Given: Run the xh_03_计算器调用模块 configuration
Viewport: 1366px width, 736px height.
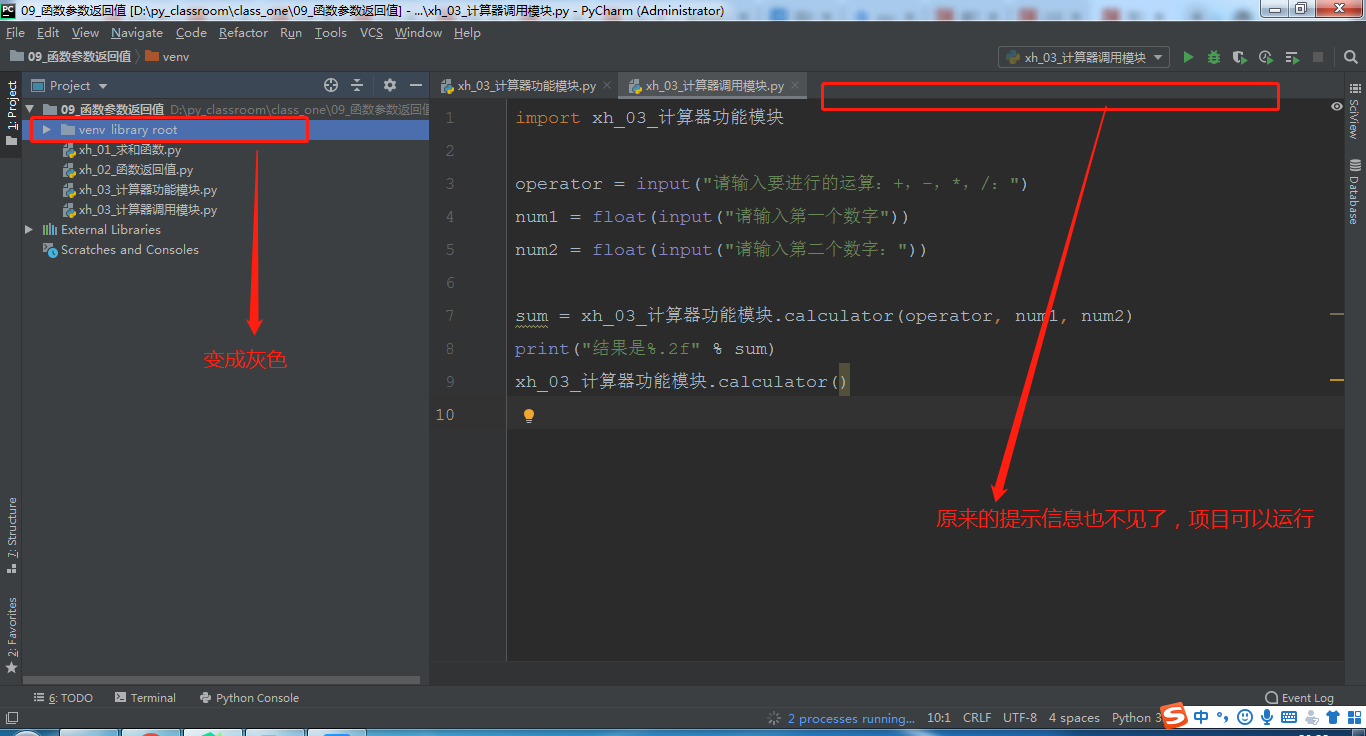Looking at the screenshot, I should tap(1188, 57).
